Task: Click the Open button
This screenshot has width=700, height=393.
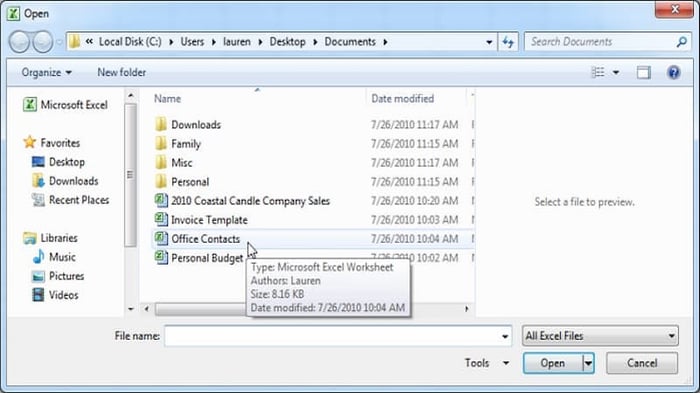Action: coord(553,363)
